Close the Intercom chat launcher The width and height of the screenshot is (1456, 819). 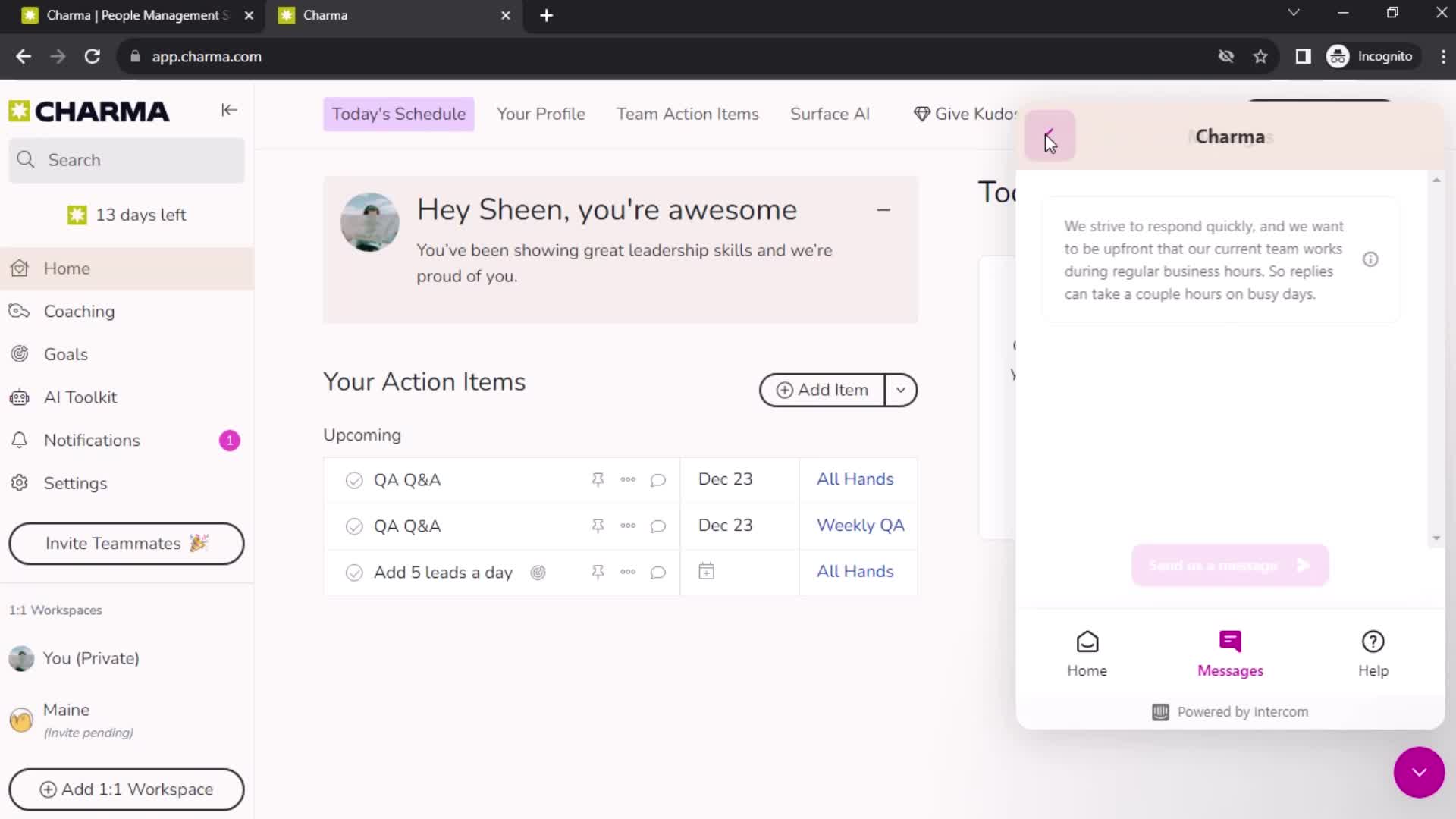pyautogui.click(x=1419, y=772)
